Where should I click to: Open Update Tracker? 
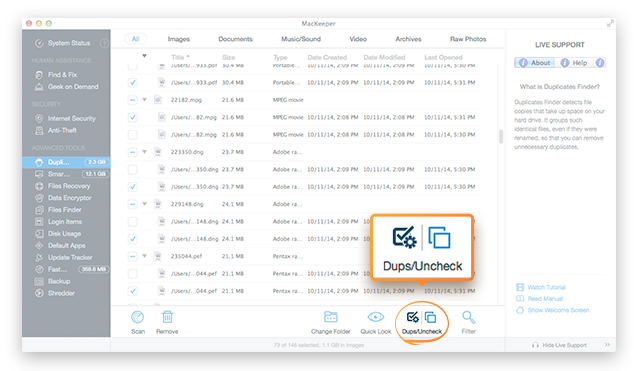64,257
